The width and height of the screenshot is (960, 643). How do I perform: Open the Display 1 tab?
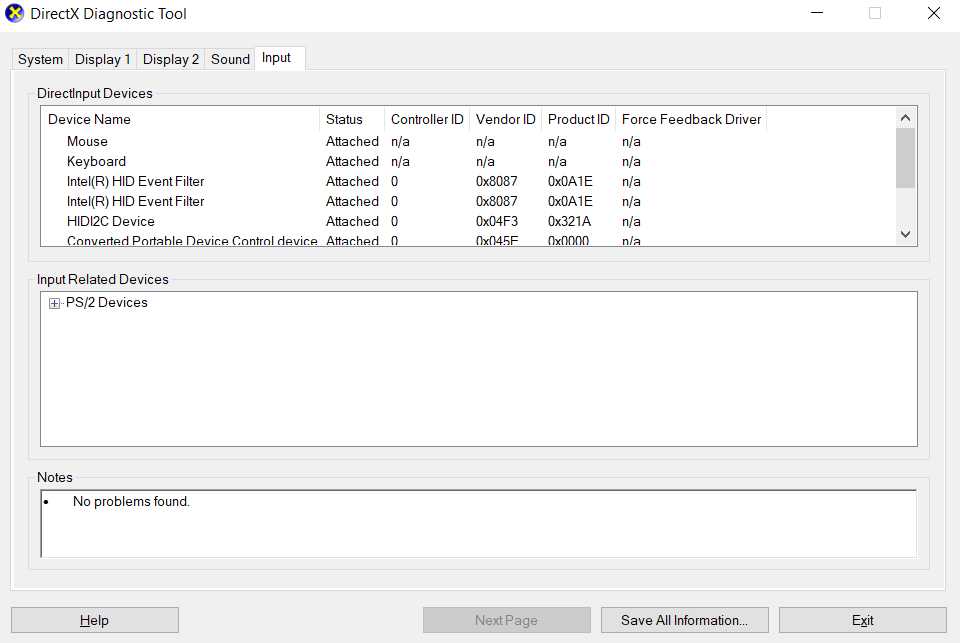tap(103, 59)
